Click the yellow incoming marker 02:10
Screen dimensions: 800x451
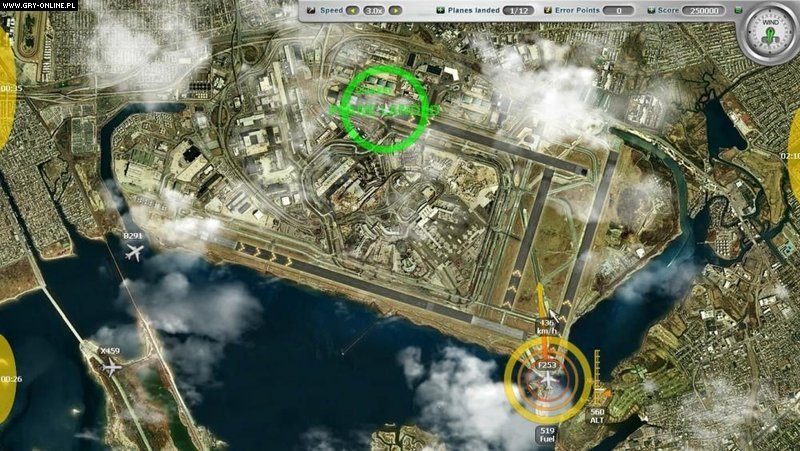pyautogui.click(x=793, y=156)
